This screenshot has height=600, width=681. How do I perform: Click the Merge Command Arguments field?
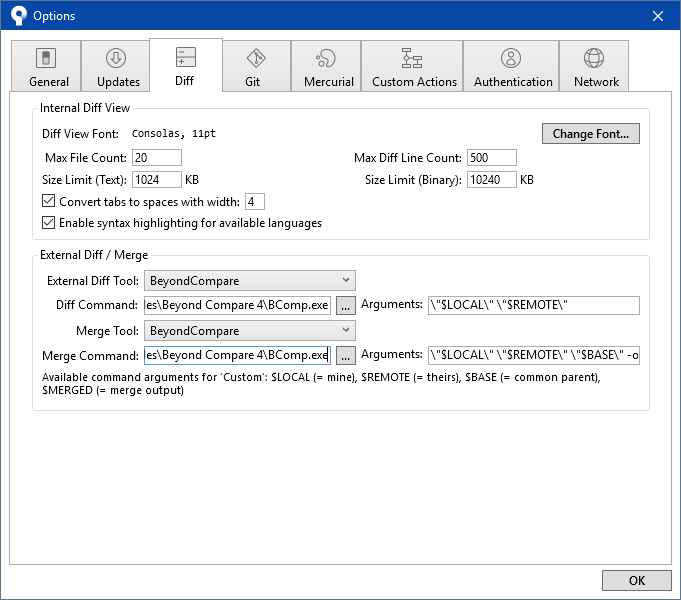[x=534, y=355]
